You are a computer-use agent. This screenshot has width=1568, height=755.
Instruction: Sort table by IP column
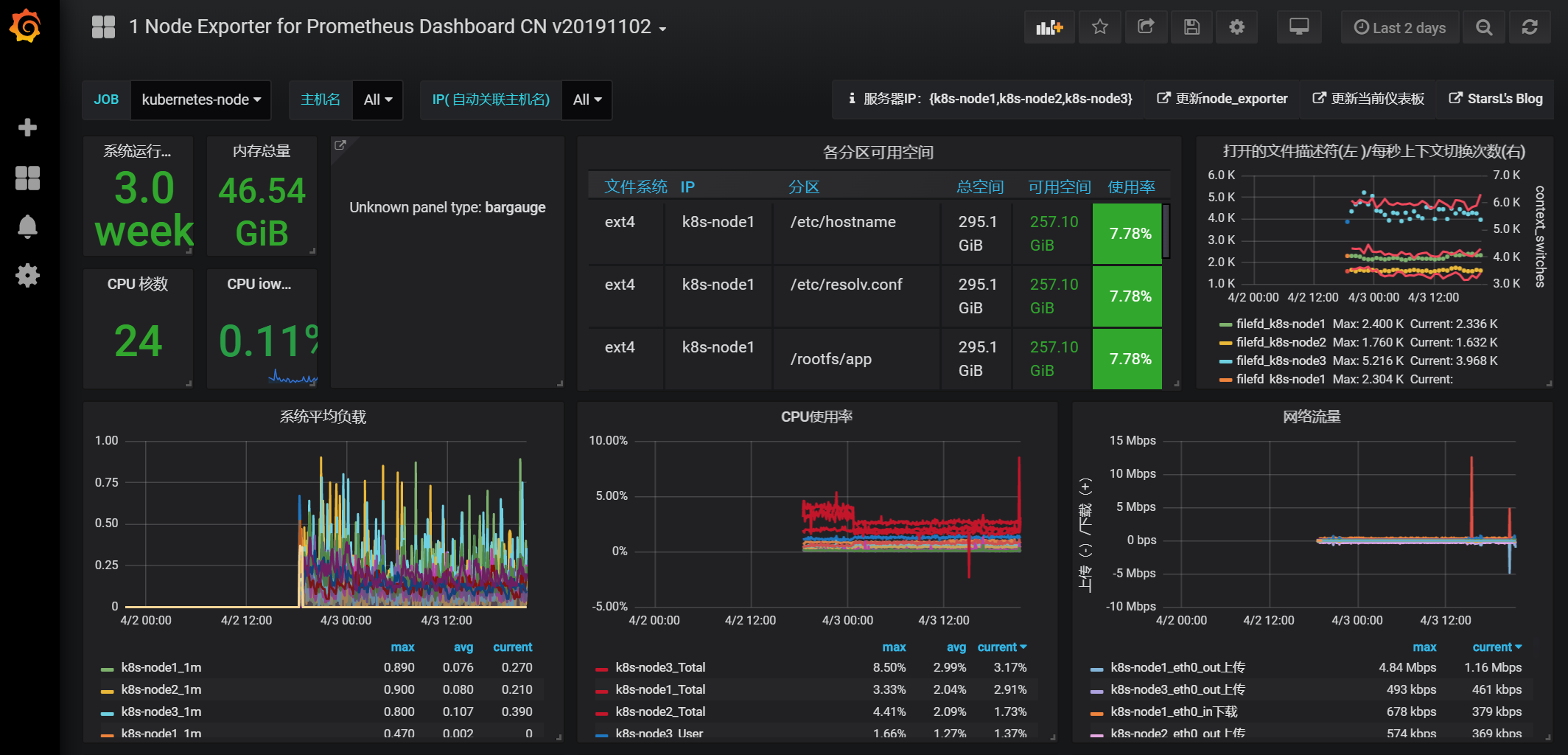click(x=687, y=187)
